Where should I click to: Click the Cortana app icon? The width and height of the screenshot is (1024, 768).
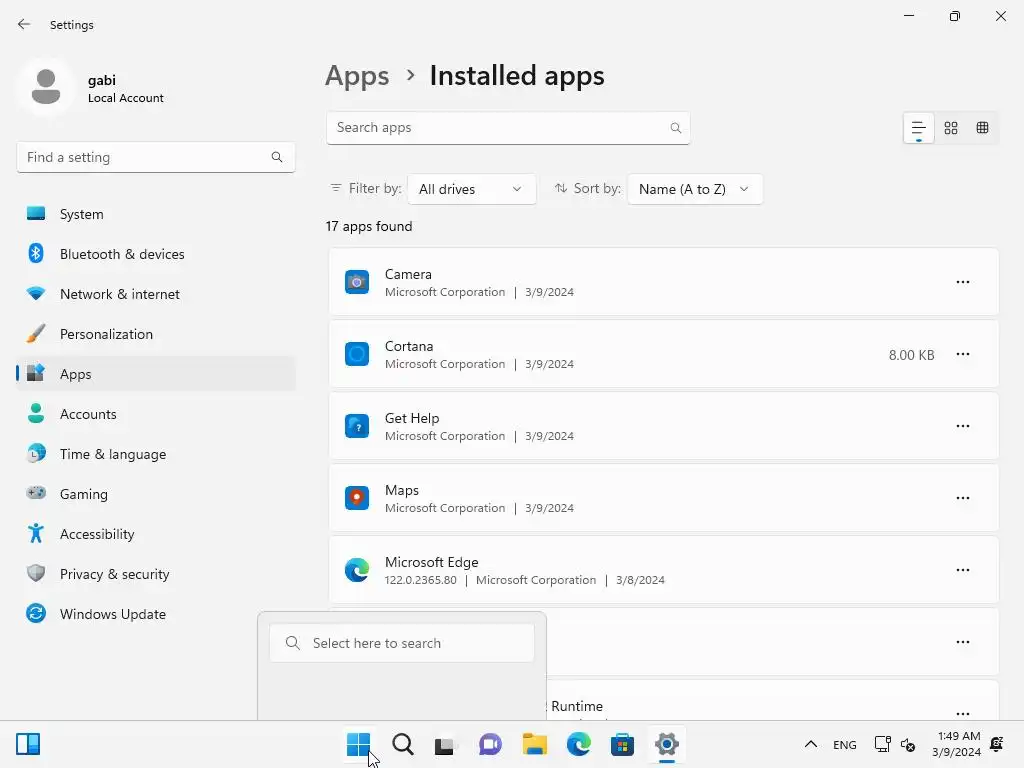[357, 354]
